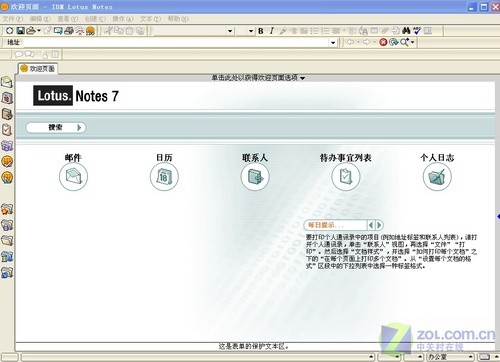Image resolution: width=500 pixels, height=362 pixels.
Task: Open To Do icon in left bookmark bar
Action: coord(7,130)
